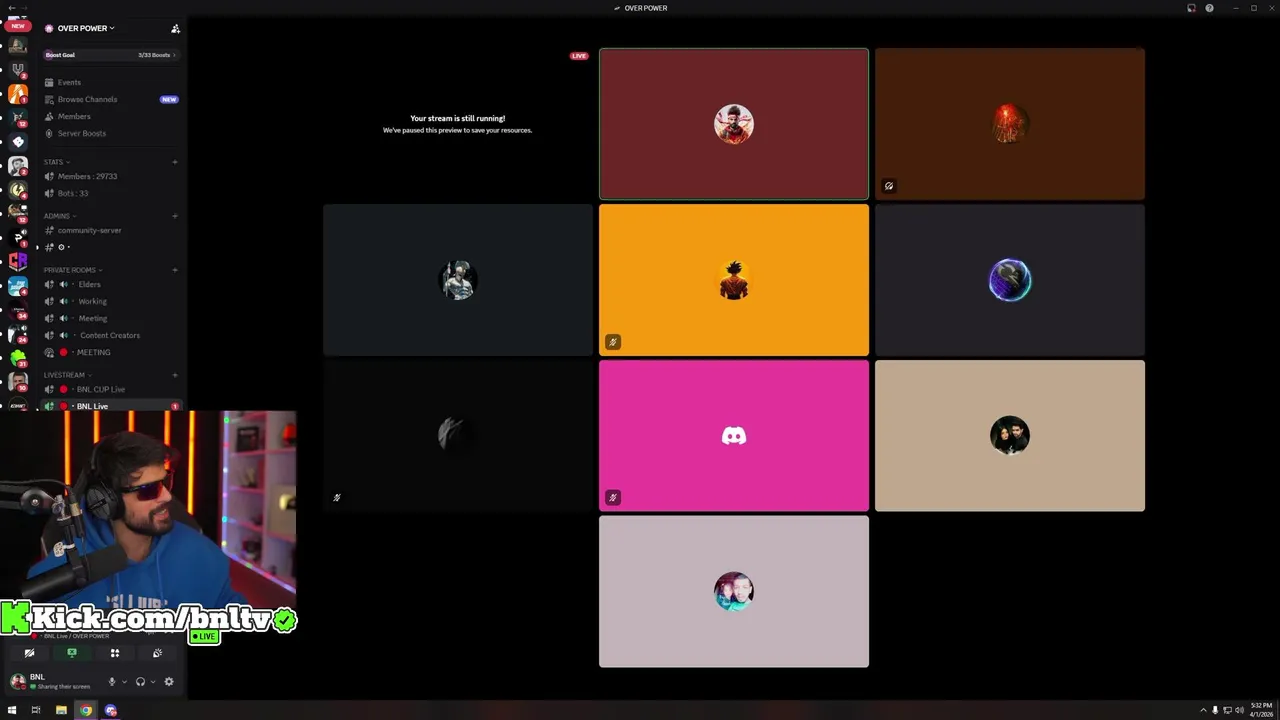Screen dimensions: 1280x720
Task: Open Discord from the taskbar
Action: 111,711
